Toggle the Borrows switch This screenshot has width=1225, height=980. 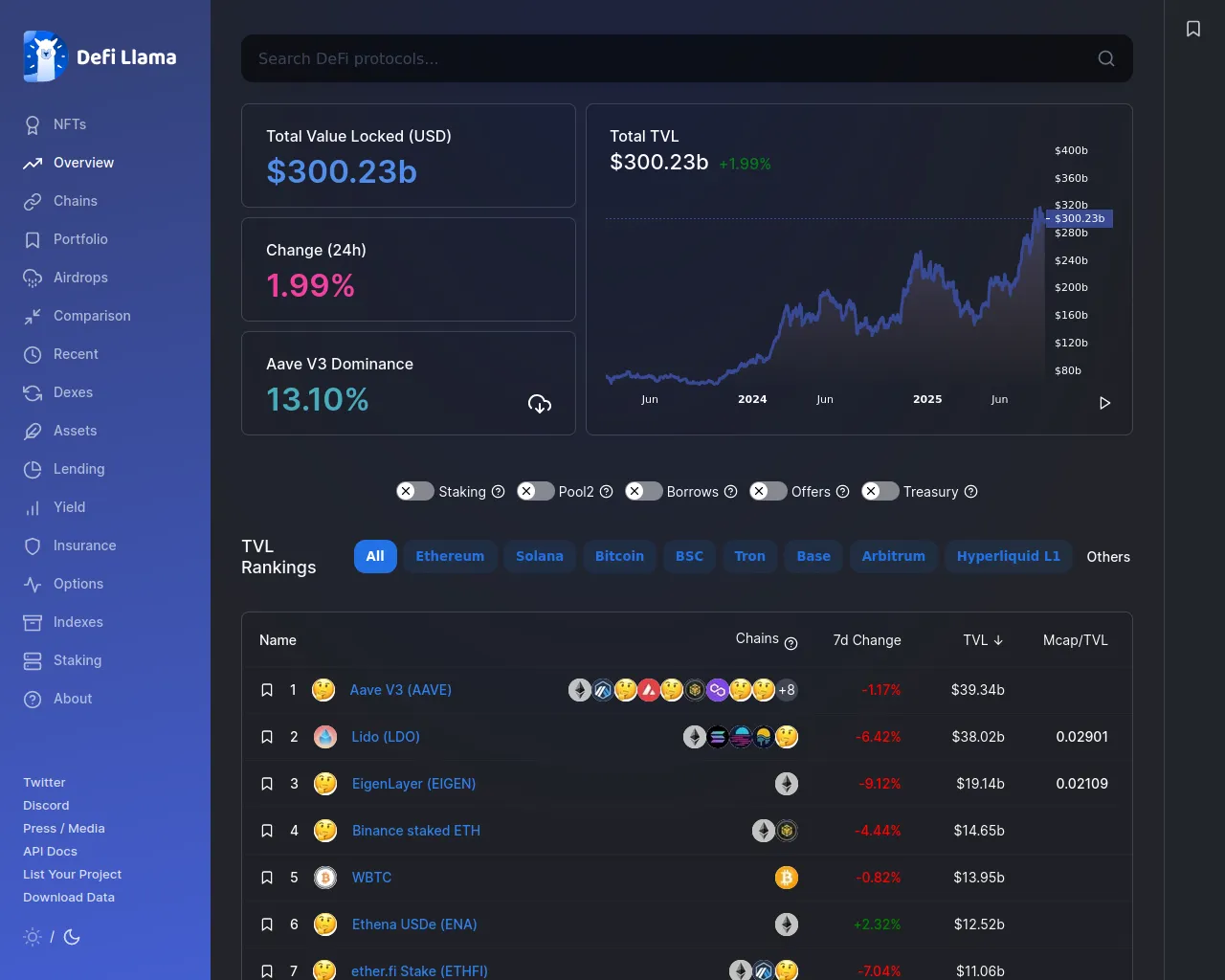(644, 491)
